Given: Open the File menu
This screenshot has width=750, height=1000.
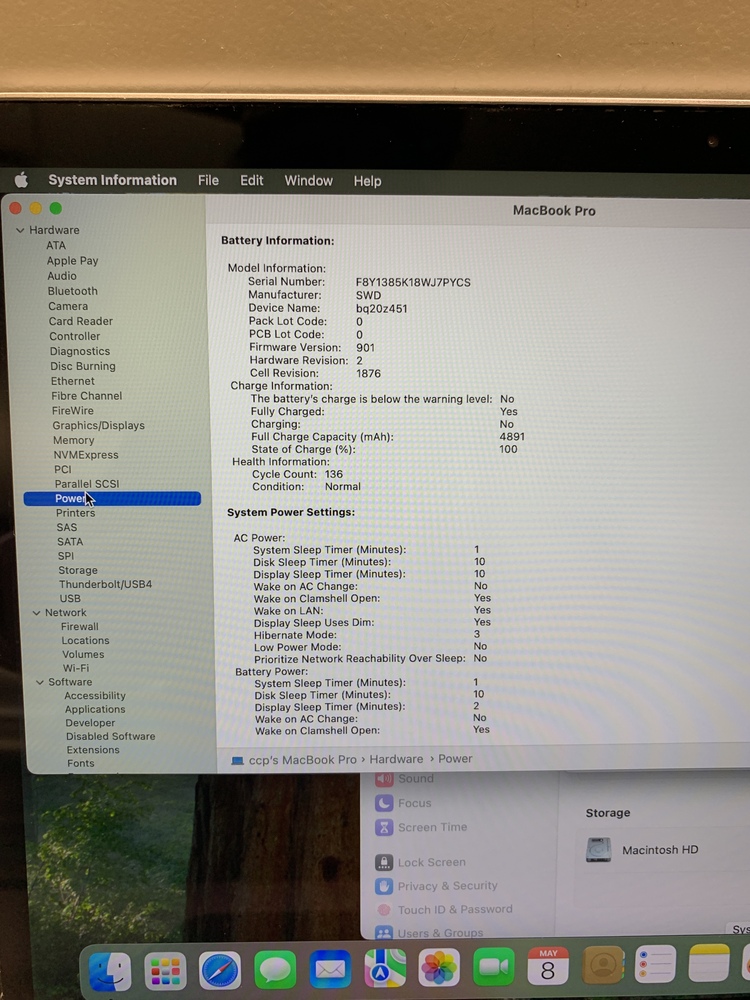Looking at the screenshot, I should pos(208,180).
